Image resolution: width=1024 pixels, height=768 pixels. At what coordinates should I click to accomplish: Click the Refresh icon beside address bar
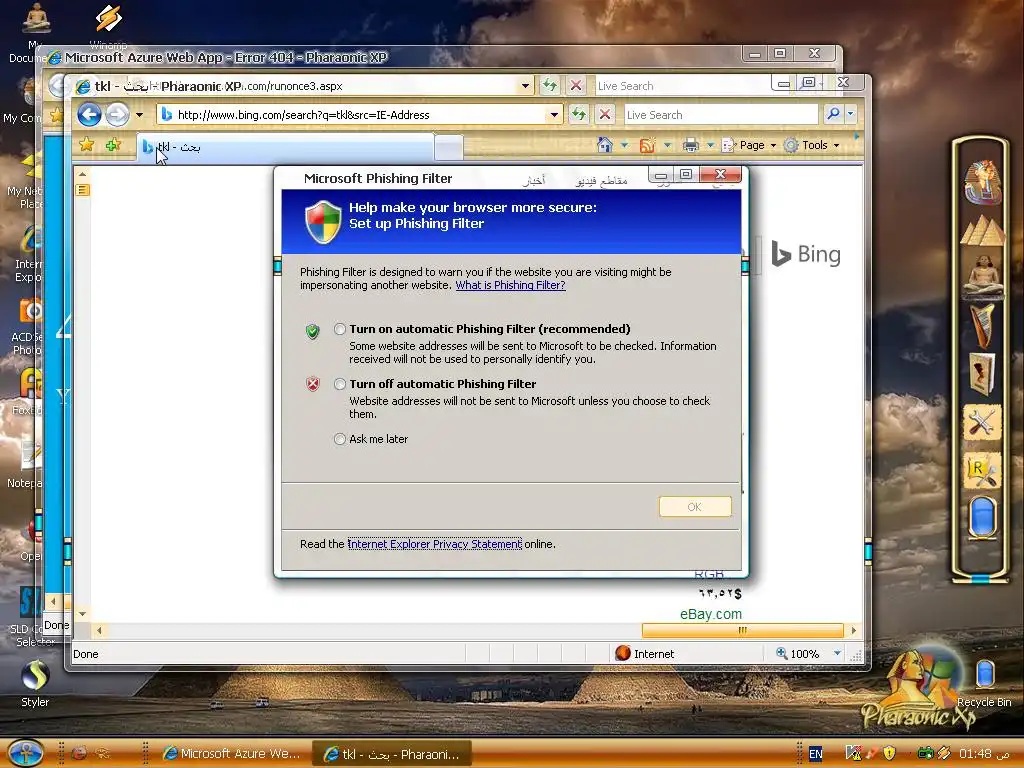click(579, 115)
